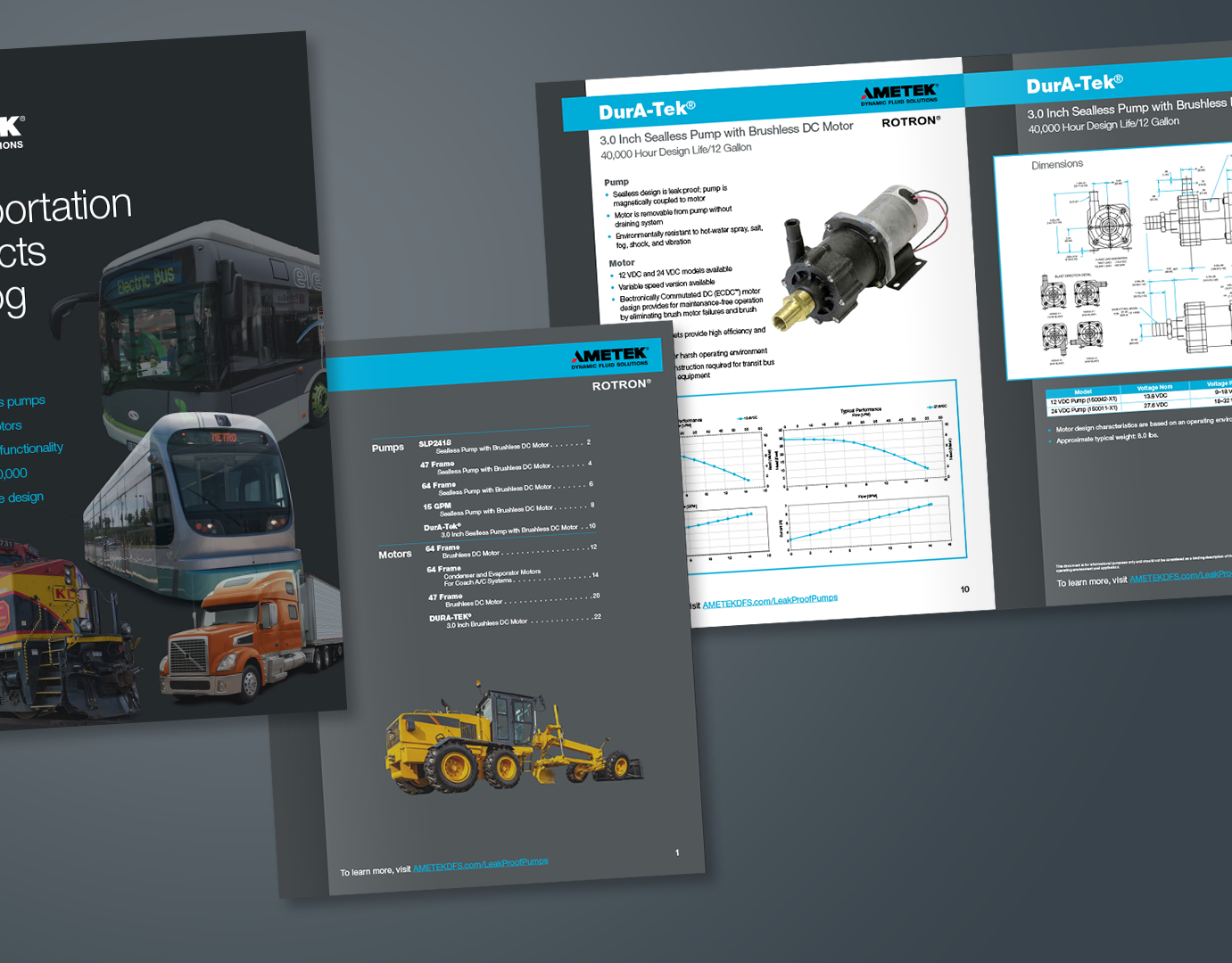The height and width of the screenshot is (963, 1232).
Task: Click the AMETEK logo on the DurA-Tek pump page
Action: pyautogui.click(x=899, y=95)
